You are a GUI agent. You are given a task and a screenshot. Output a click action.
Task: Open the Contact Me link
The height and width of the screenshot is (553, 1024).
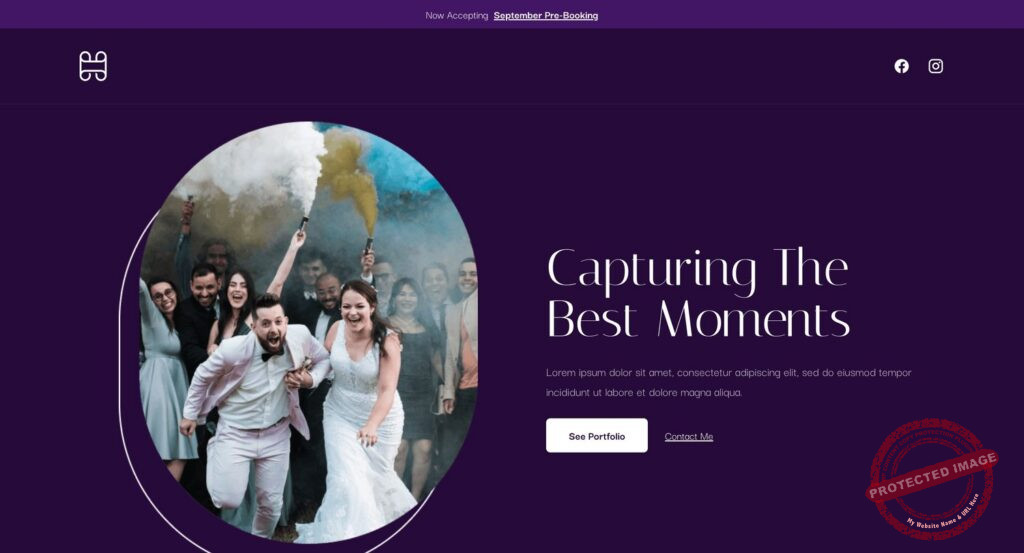tap(688, 436)
